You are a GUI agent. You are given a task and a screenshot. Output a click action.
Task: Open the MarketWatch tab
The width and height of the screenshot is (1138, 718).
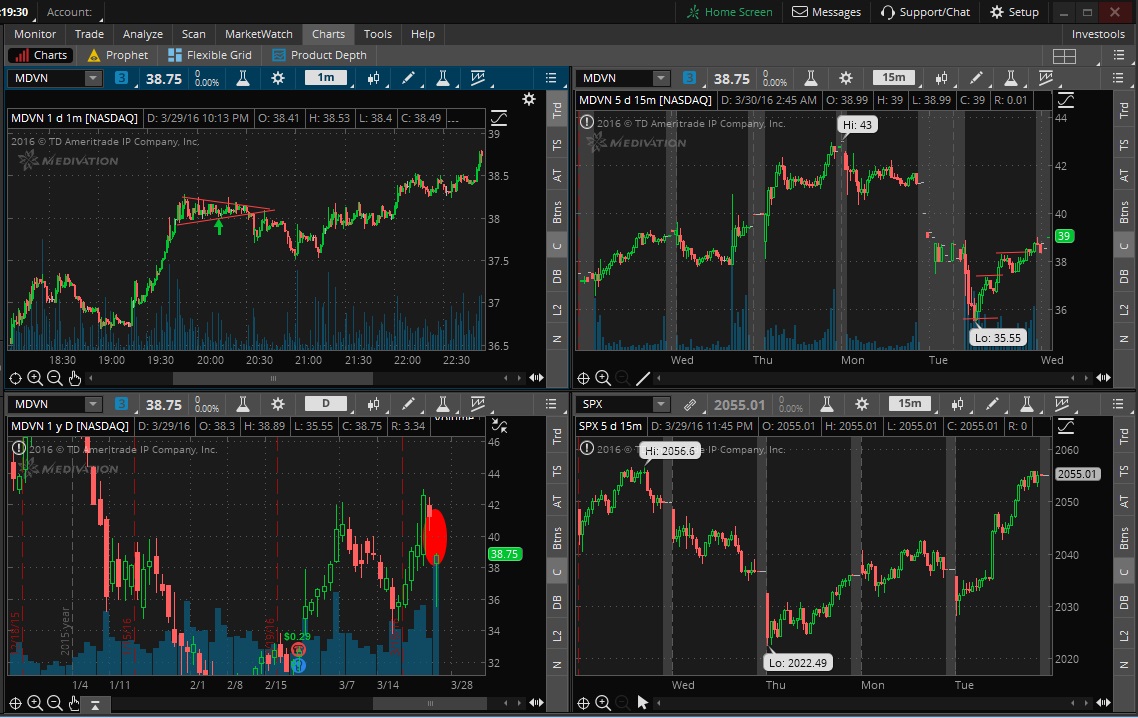point(258,34)
